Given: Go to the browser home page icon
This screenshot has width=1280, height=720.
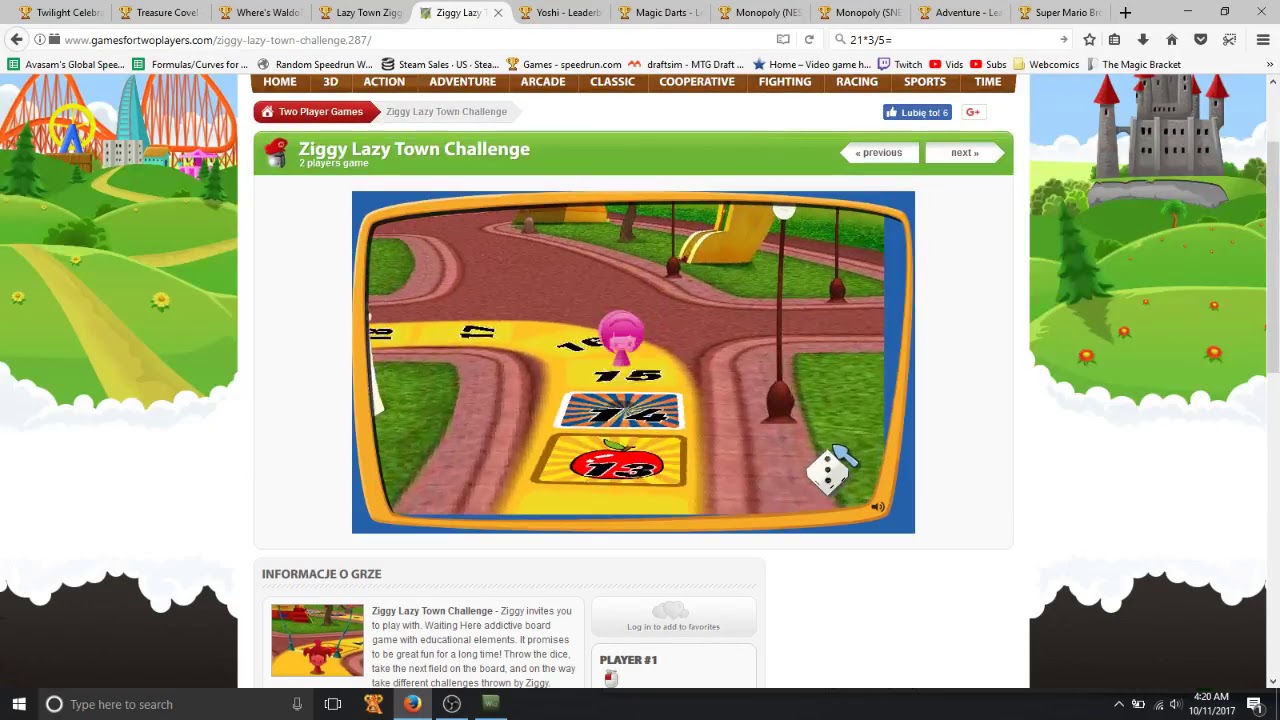Looking at the screenshot, I should tap(1172, 40).
